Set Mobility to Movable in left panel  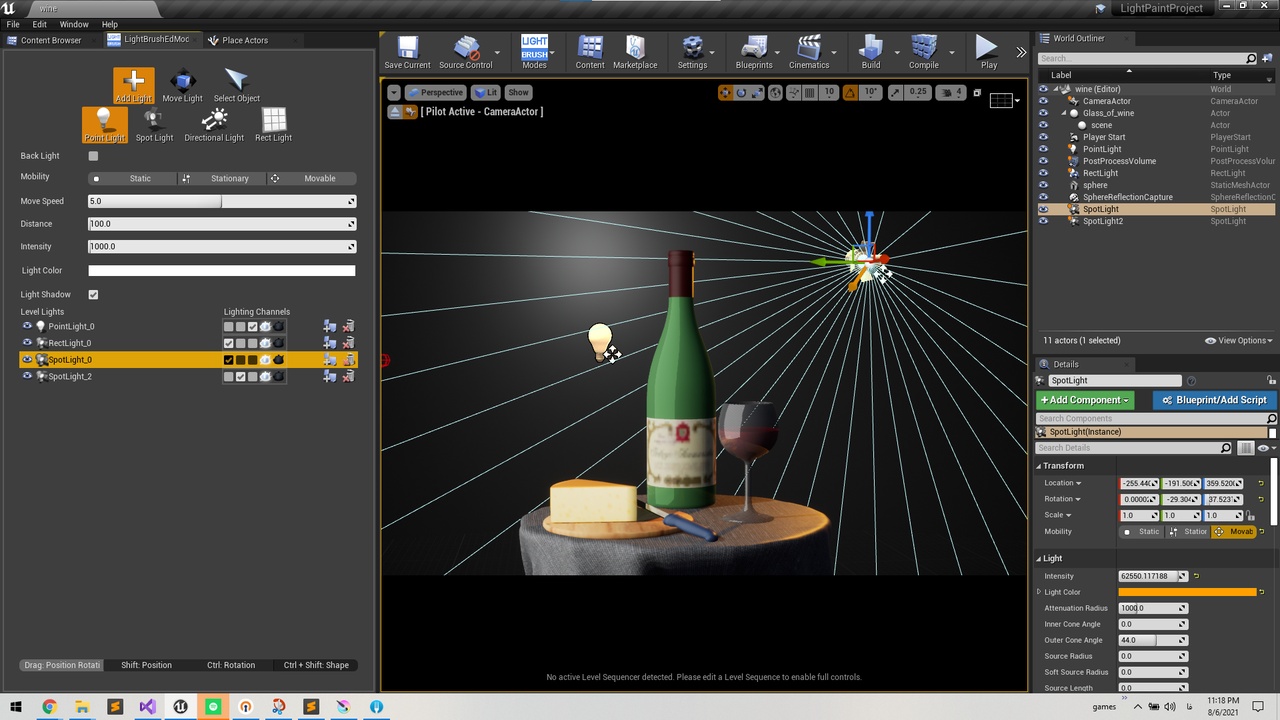311,179
